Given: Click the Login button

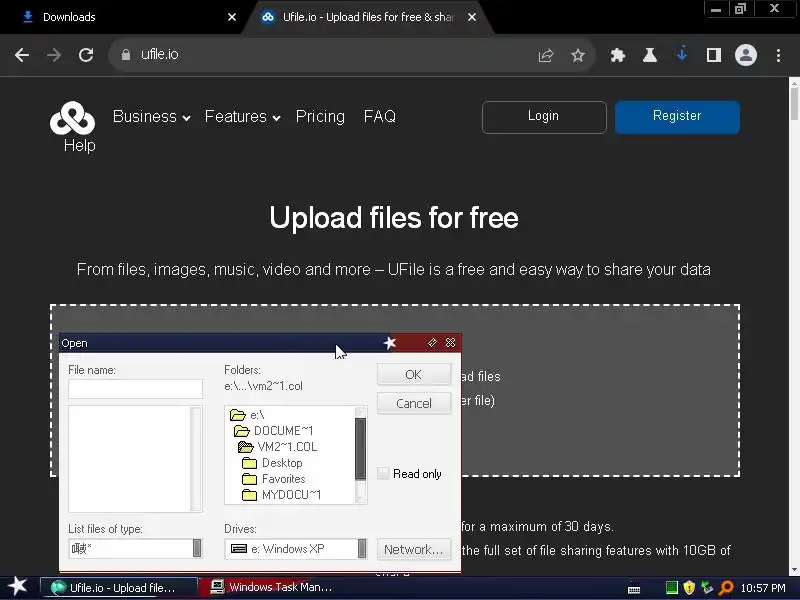Looking at the screenshot, I should pos(544,117).
